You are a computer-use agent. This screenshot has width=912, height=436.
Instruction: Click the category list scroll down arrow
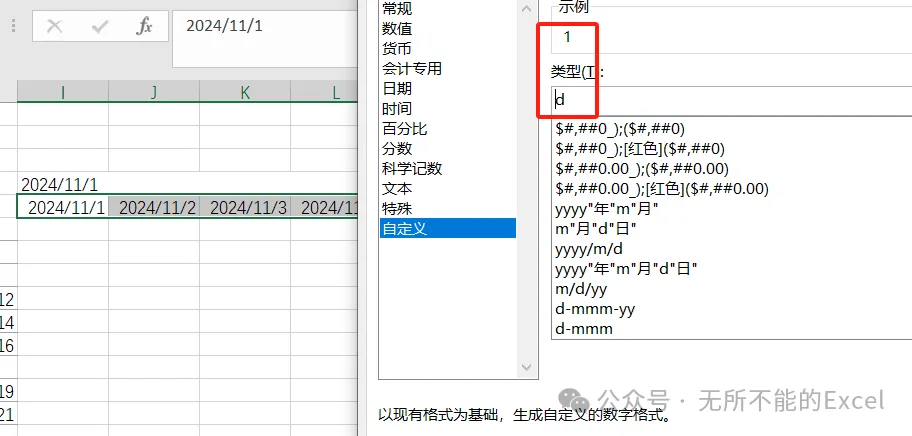pyautogui.click(x=526, y=367)
